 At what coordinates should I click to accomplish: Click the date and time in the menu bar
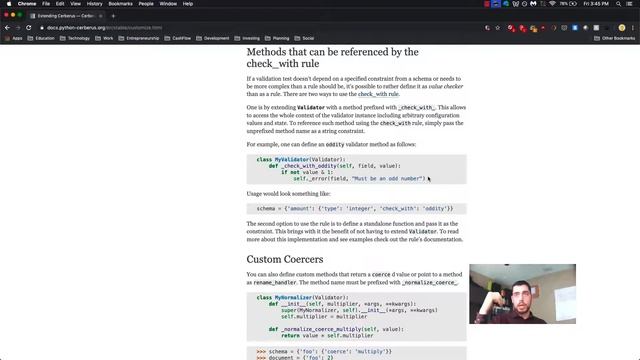pos(596,4)
